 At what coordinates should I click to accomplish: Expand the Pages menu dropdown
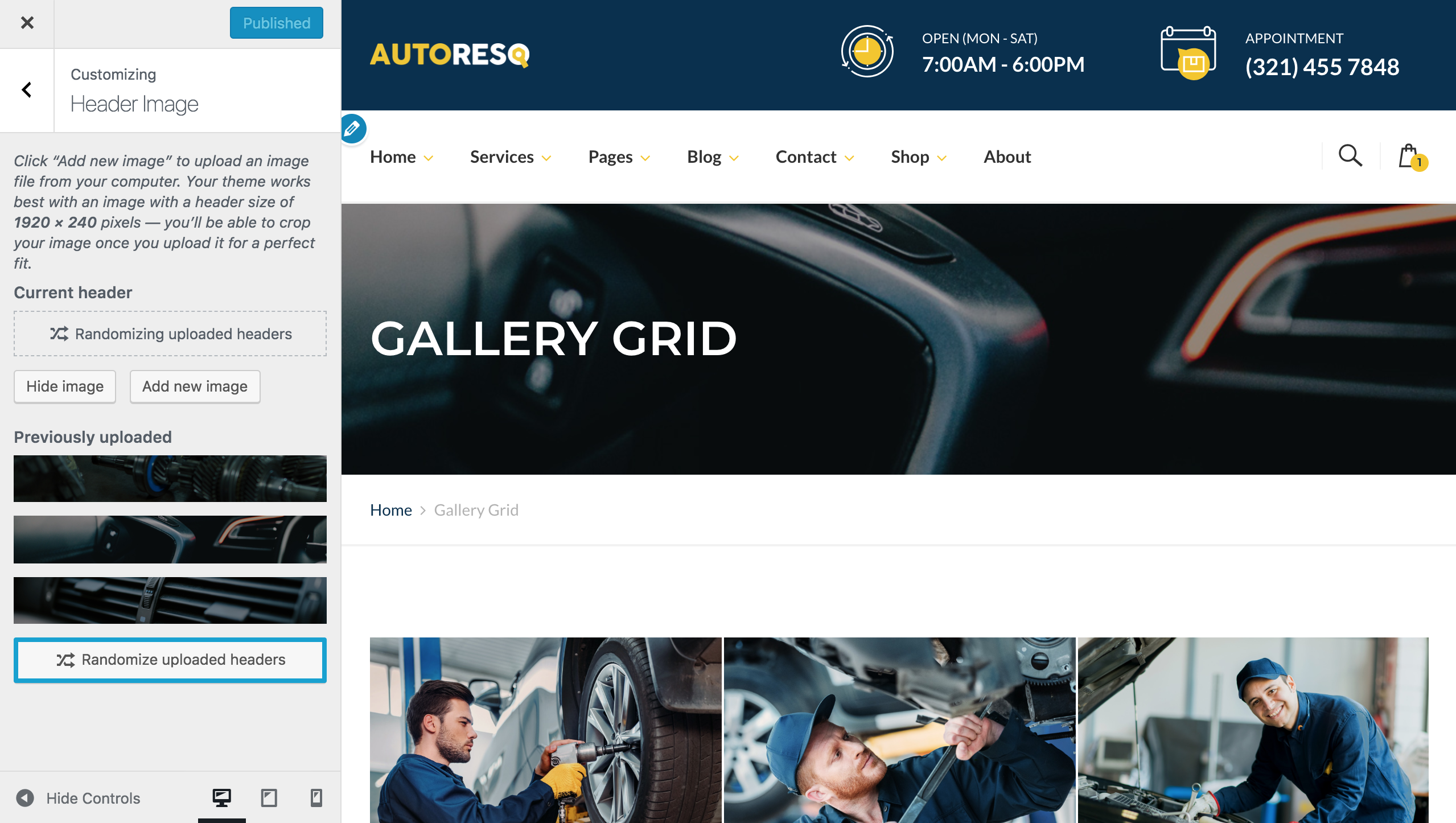click(619, 157)
